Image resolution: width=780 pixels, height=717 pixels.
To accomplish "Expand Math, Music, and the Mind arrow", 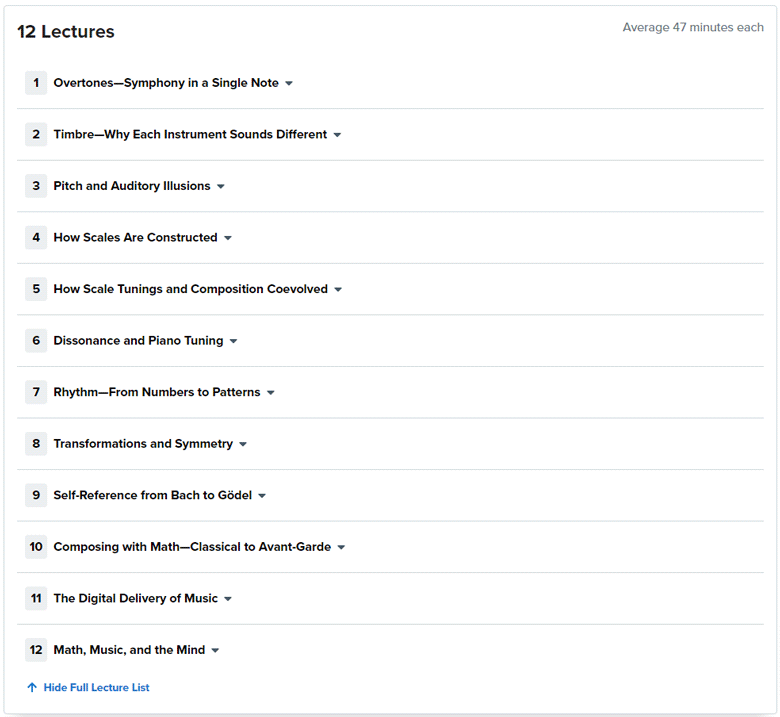I will pyautogui.click(x=215, y=650).
